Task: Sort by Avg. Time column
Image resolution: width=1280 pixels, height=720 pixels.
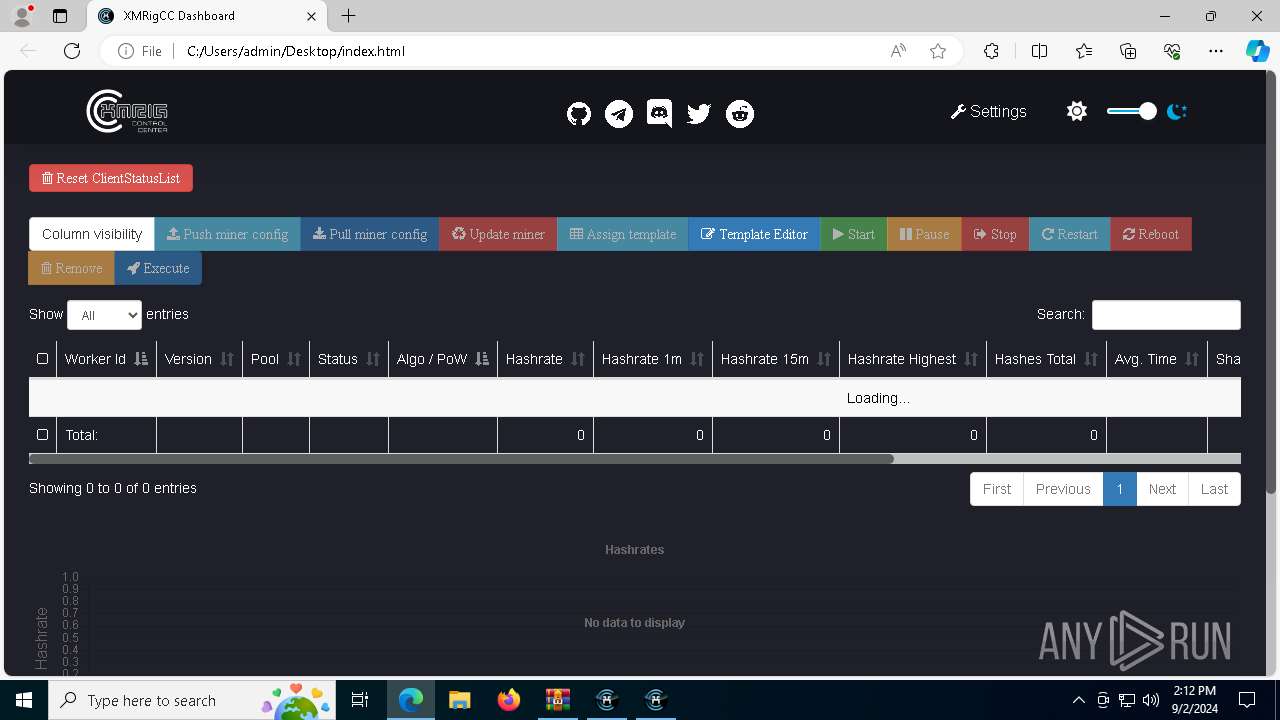Action: point(1157,359)
